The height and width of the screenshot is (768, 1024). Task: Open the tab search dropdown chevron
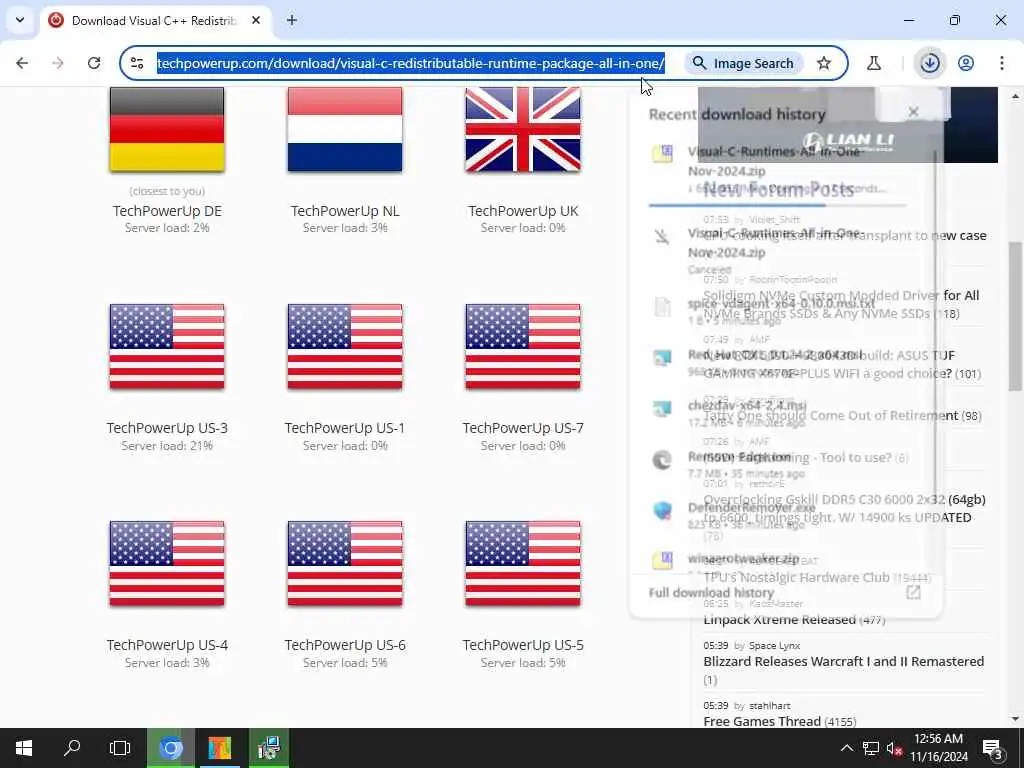20,20
